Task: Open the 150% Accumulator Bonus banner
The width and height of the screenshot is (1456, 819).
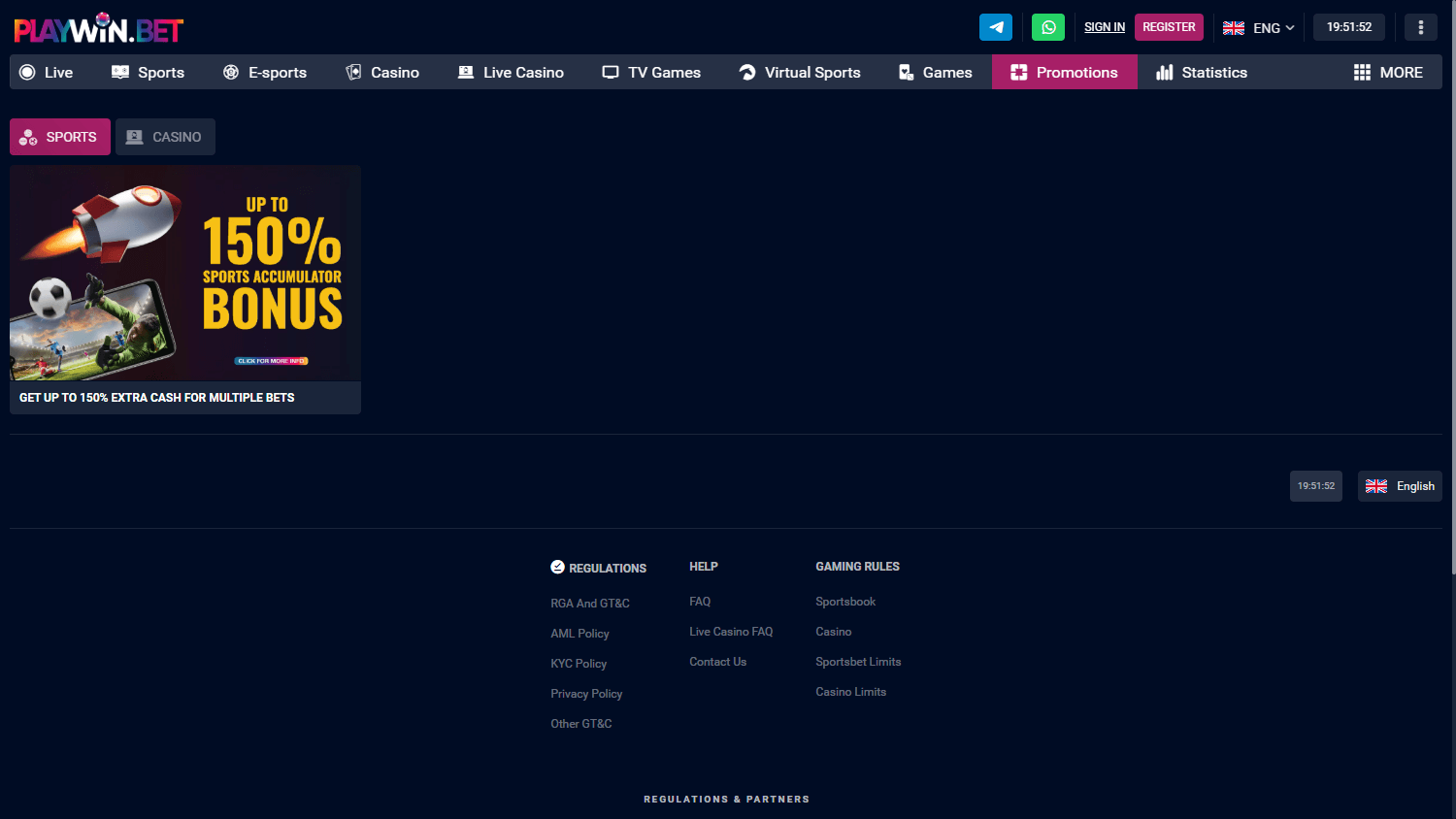Action: tap(184, 273)
